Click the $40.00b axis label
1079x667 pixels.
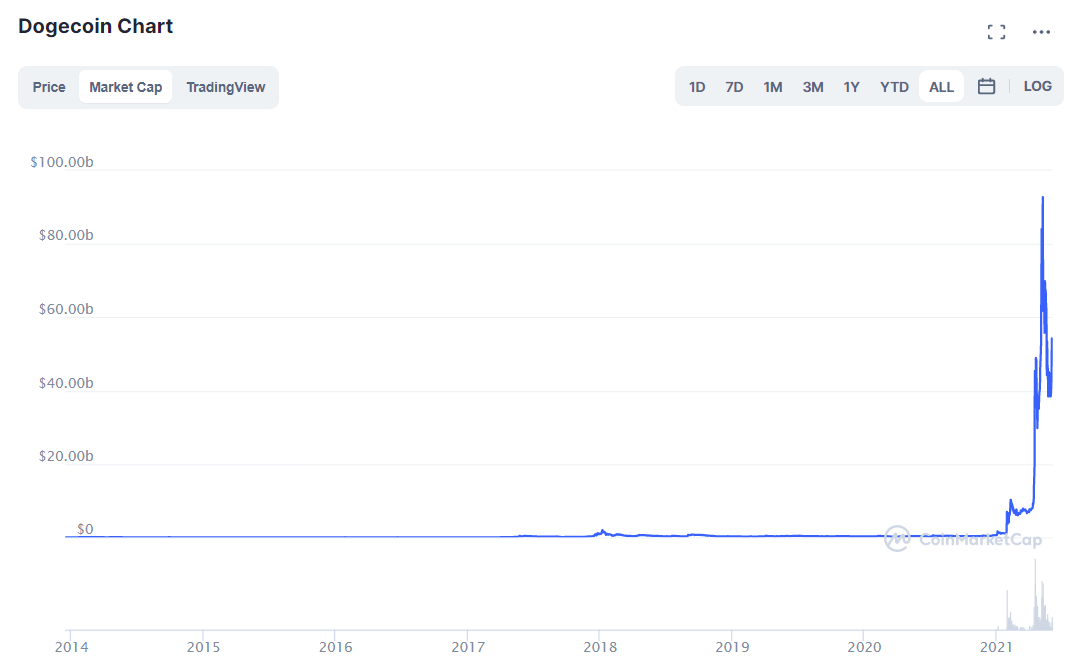66,383
